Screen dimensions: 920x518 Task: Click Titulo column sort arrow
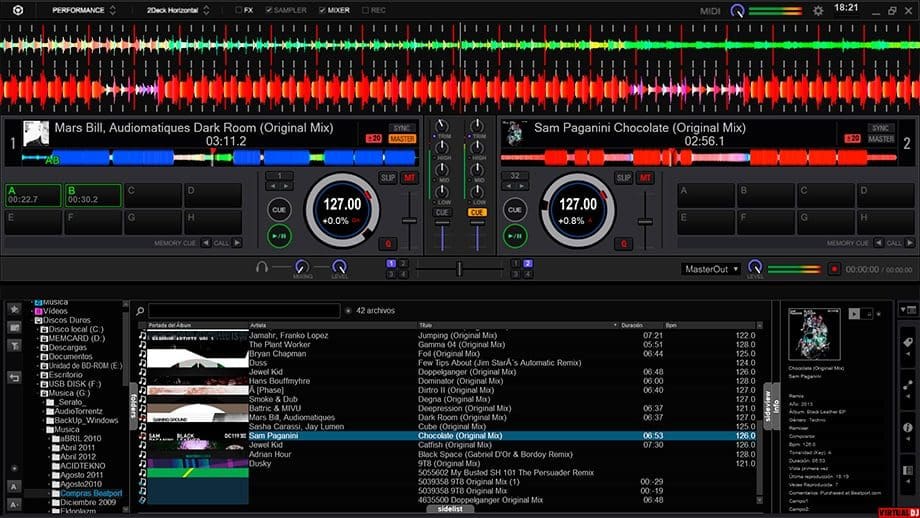[x=615, y=325]
